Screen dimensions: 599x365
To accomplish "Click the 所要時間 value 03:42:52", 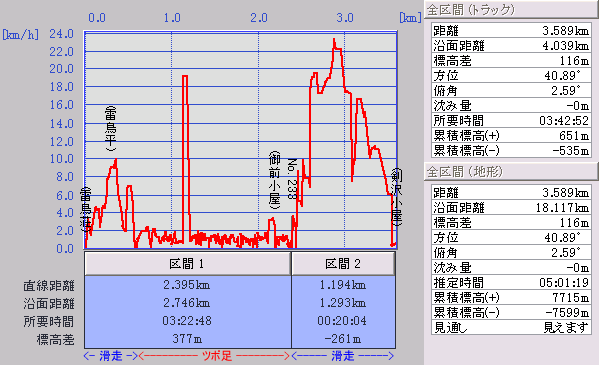I will click(x=564, y=121).
